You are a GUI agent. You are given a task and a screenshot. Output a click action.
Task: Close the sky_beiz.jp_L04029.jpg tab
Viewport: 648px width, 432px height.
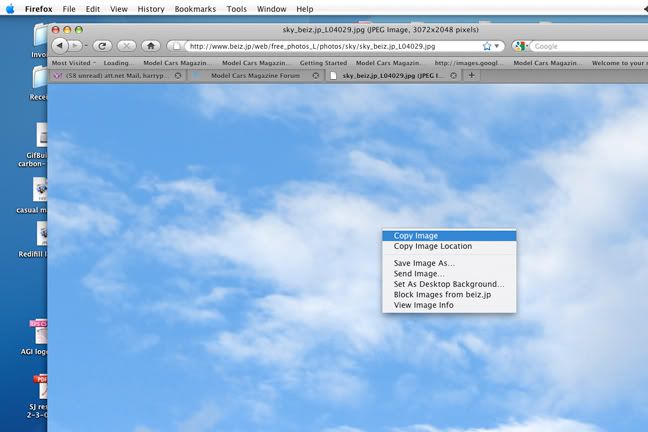pos(453,76)
